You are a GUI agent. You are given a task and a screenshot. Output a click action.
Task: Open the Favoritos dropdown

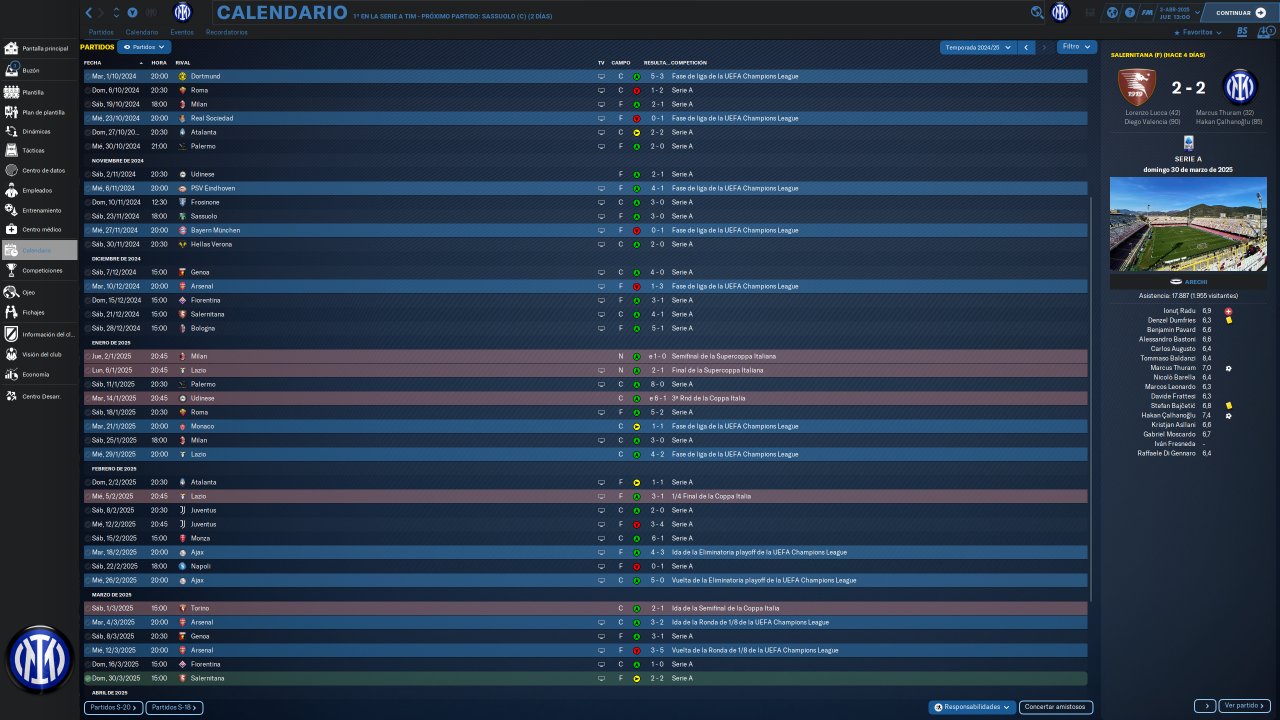pyautogui.click(x=1198, y=32)
